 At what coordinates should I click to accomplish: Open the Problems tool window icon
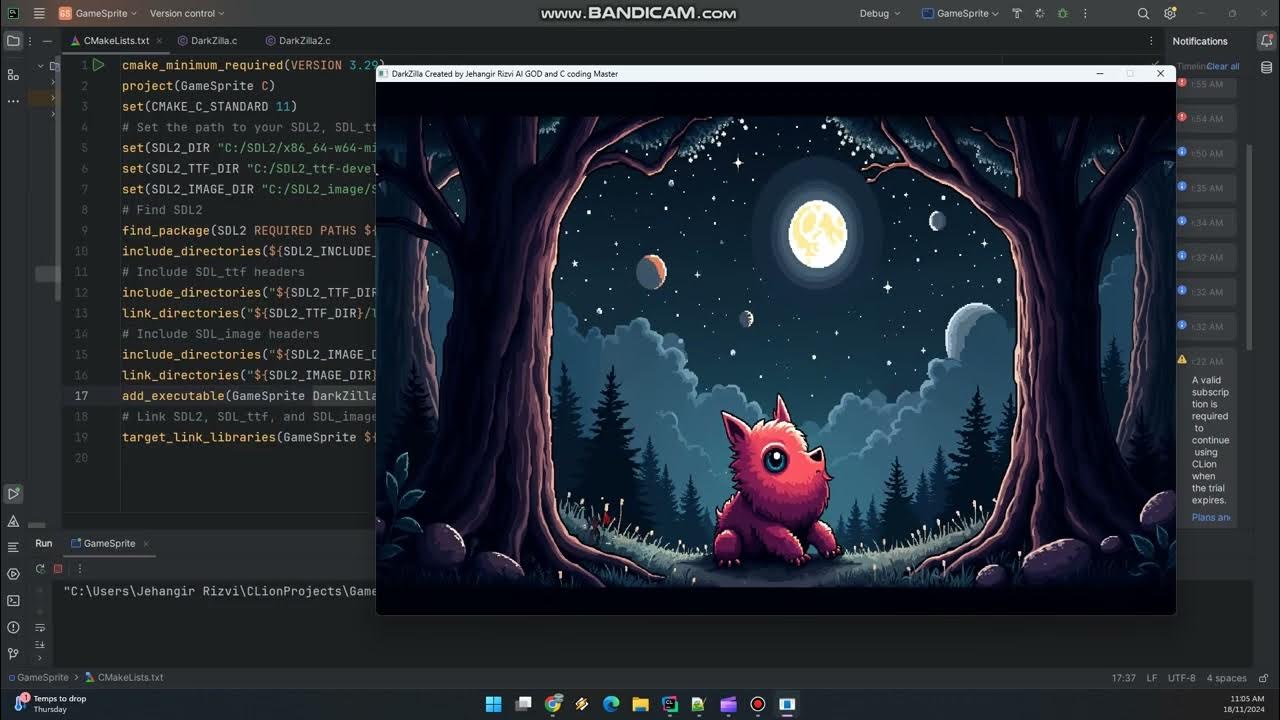click(13, 628)
